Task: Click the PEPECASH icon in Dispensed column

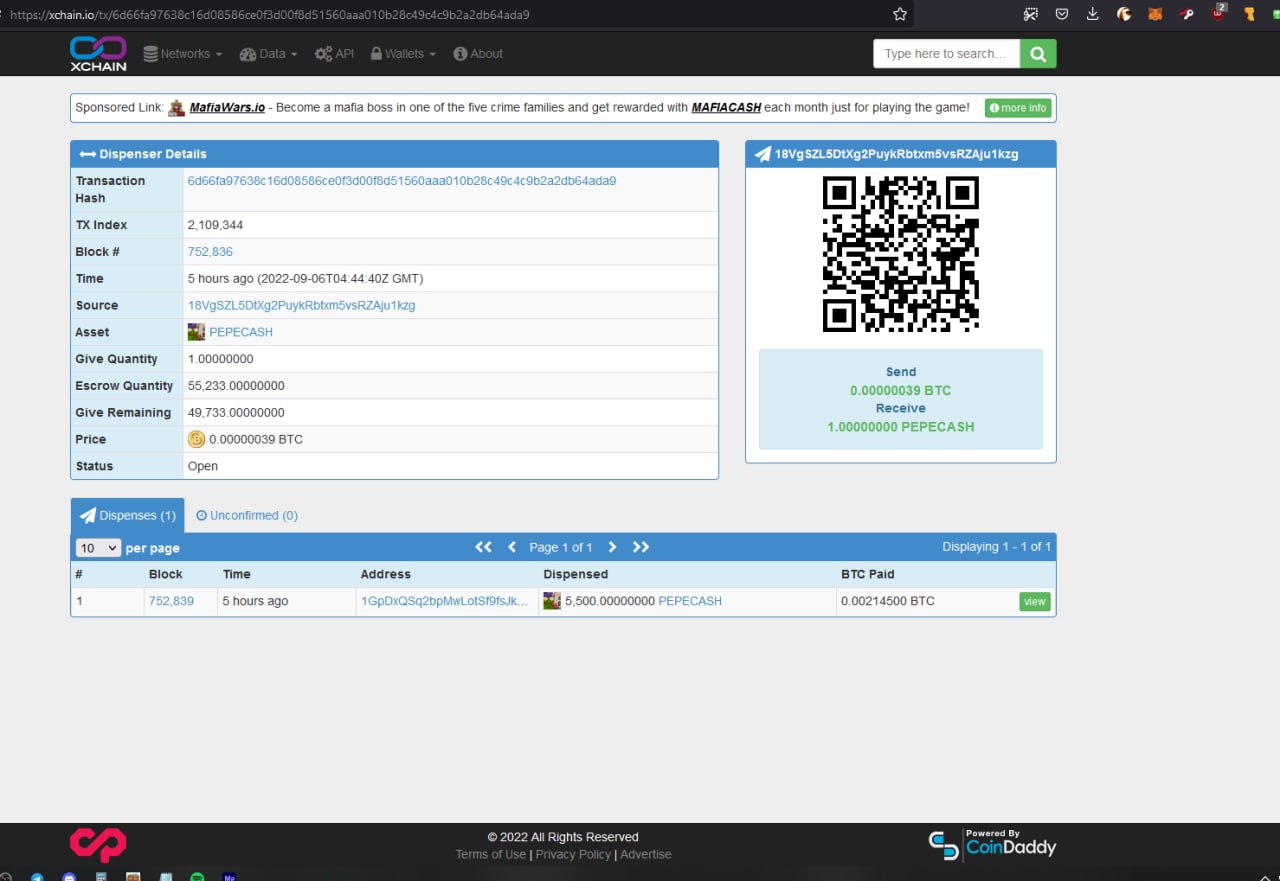Action: coord(552,601)
